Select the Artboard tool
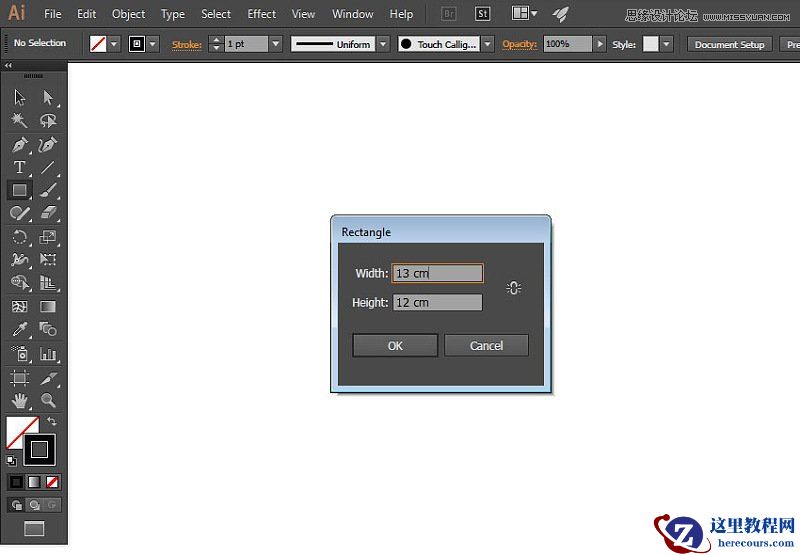 coord(19,377)
